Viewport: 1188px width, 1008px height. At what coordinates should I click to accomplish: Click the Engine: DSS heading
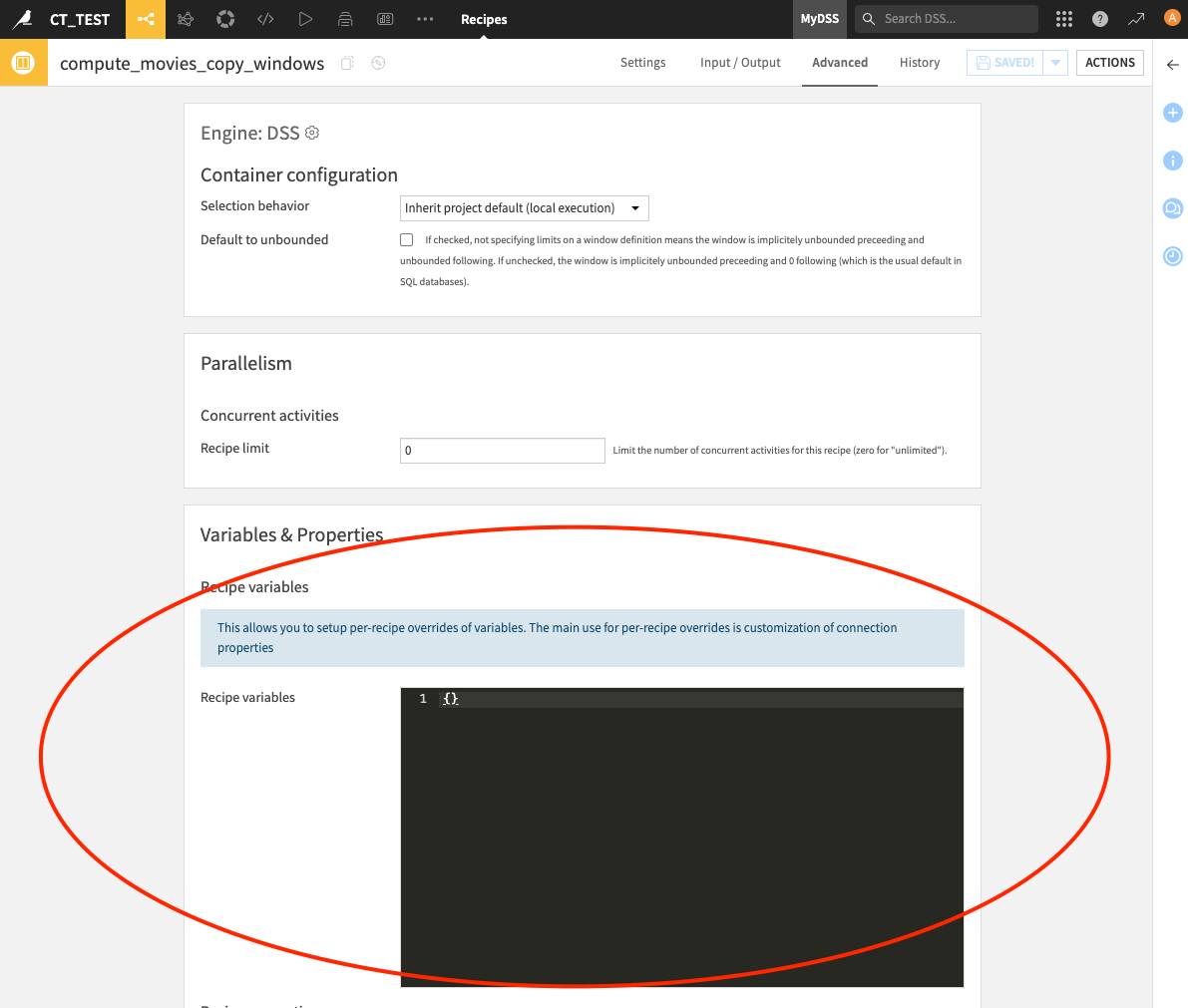point(250,134)
